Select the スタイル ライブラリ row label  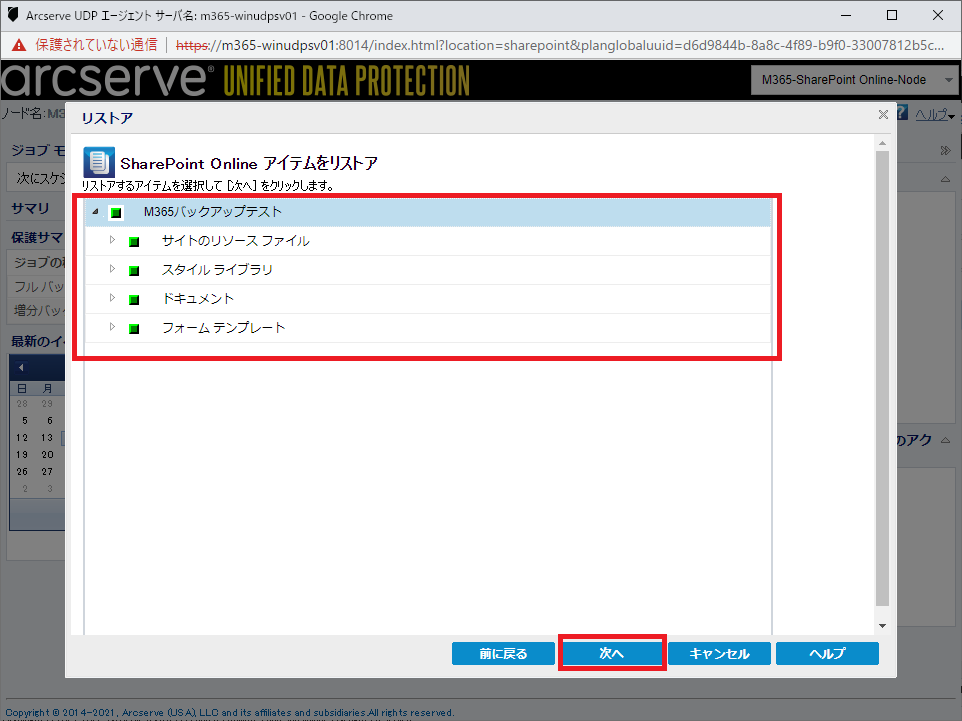tap(217, 270)
